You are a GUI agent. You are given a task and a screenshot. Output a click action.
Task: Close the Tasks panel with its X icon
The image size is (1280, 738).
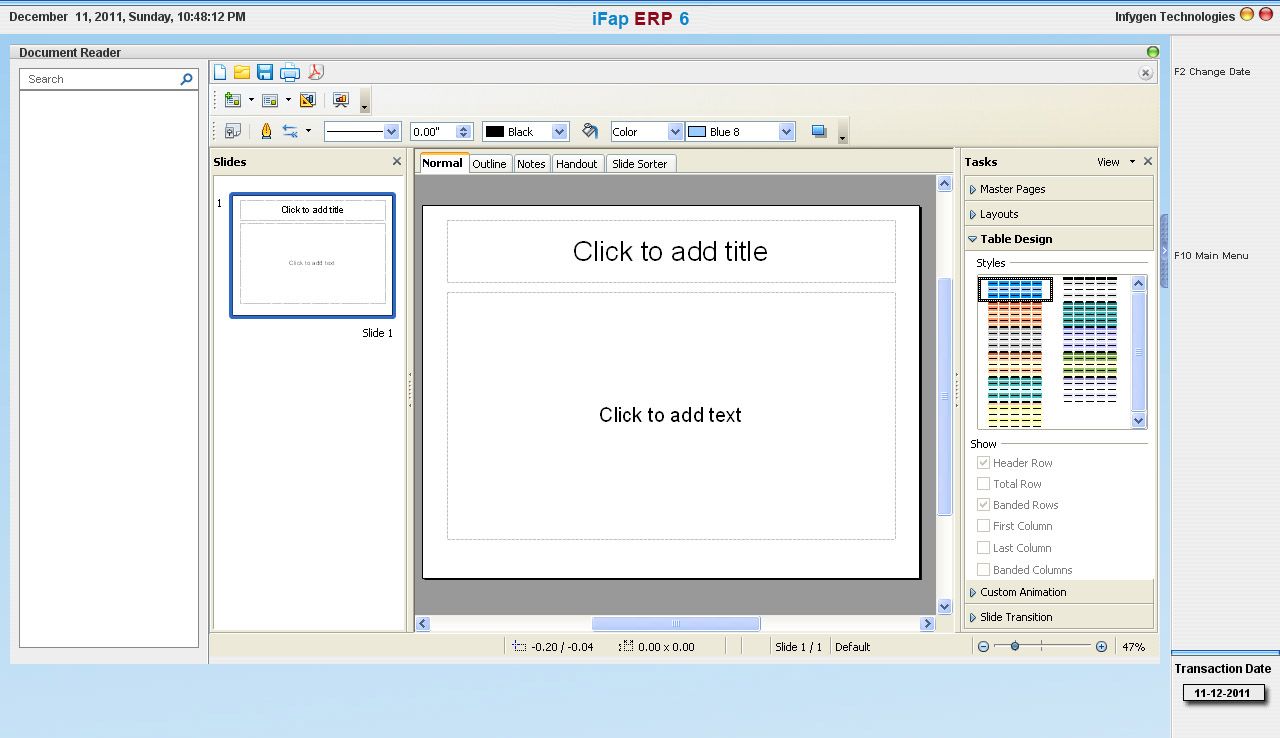(1148, 161)
